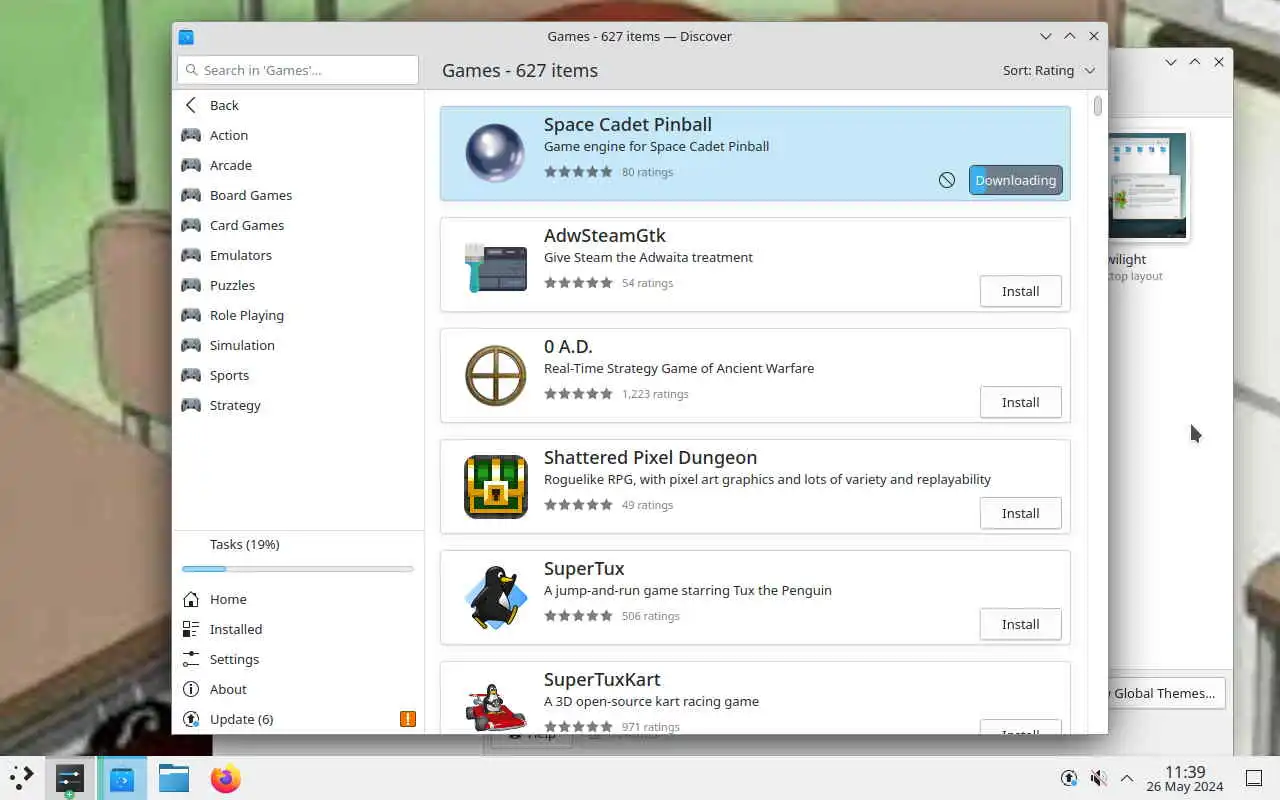Click the updates tray icon
Screen dimensions: 1280x800
1068,778
